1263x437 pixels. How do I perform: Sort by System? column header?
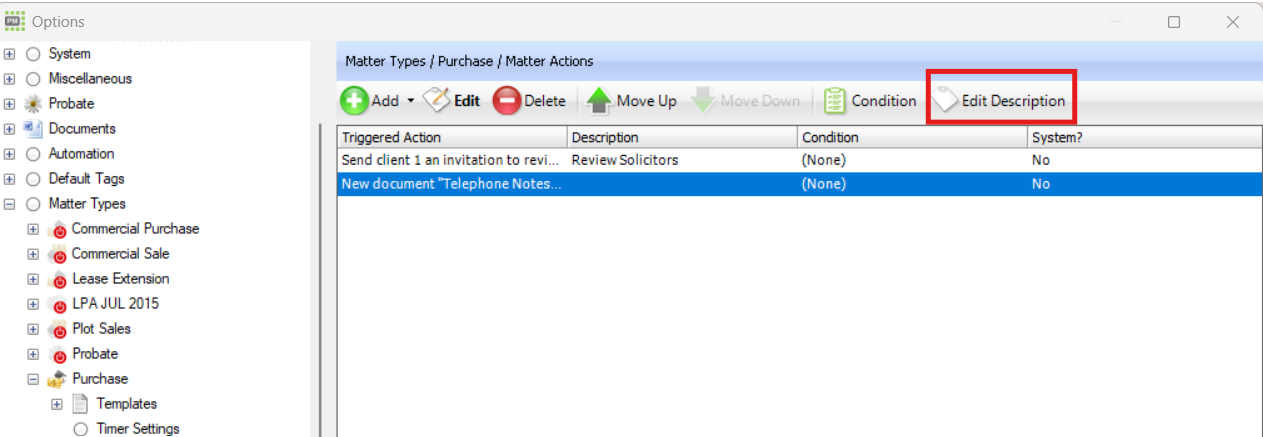click(1144, 137)
